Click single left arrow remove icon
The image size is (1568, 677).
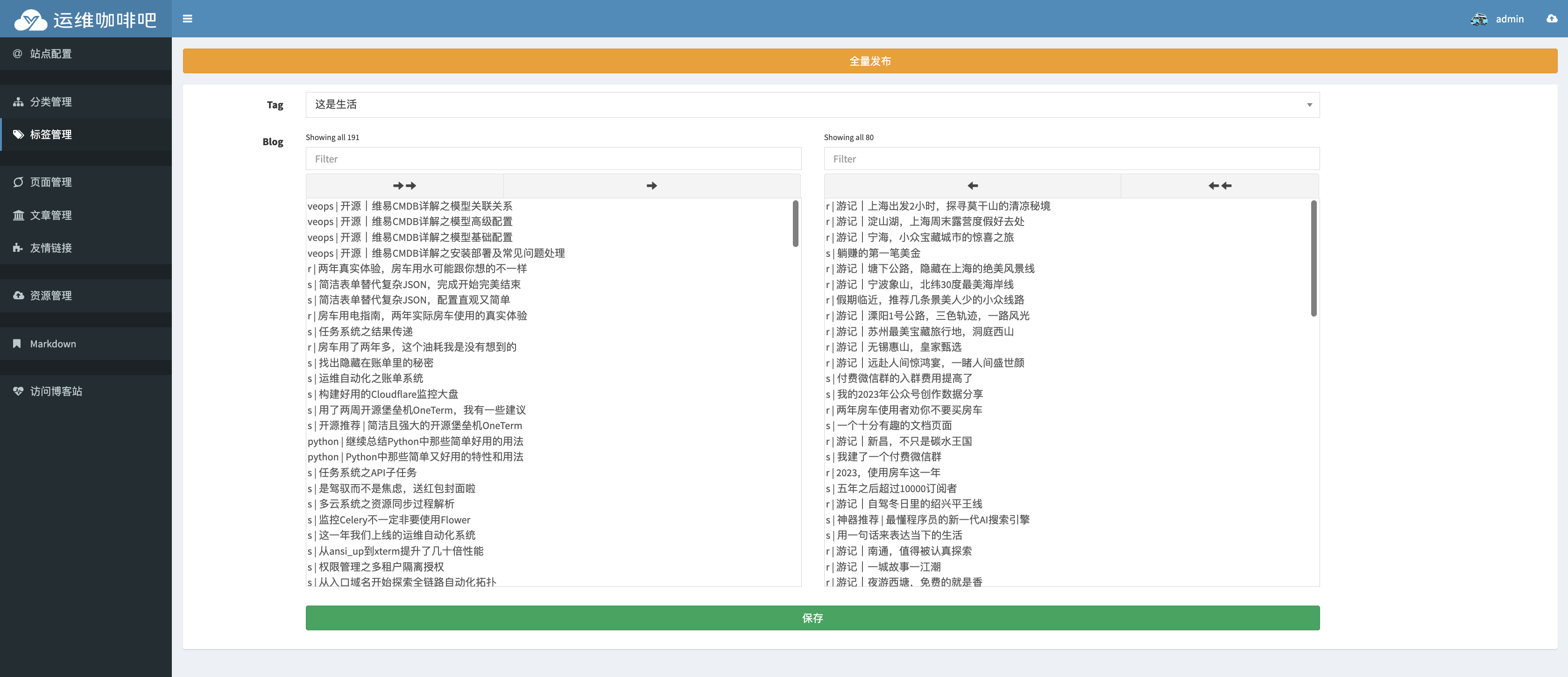972,186
